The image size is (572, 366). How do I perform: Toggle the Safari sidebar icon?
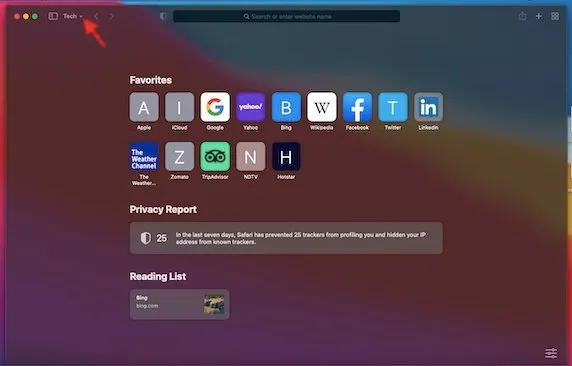pyautogui.click(x=53, y=16)
